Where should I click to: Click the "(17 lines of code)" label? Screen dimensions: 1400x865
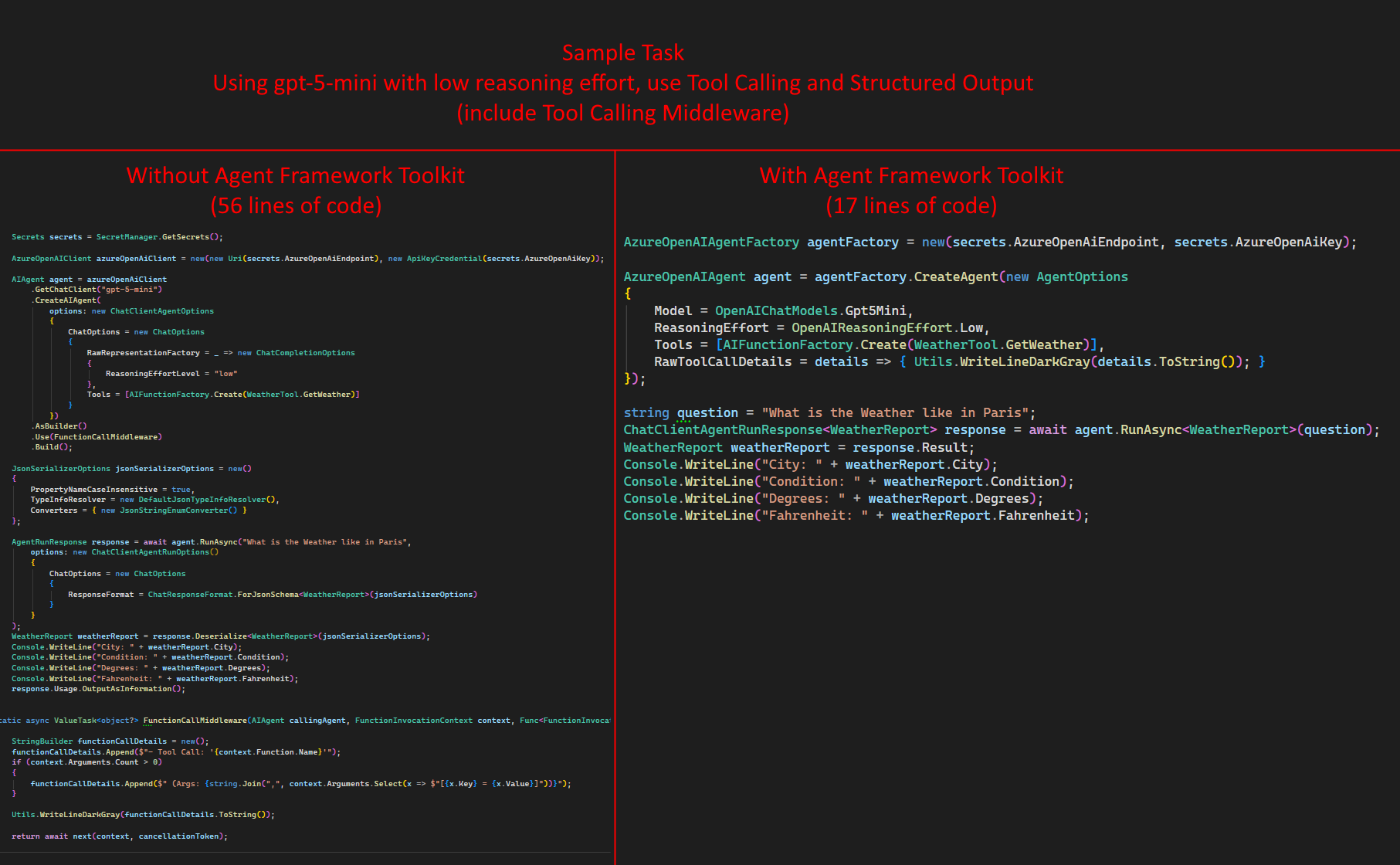point(911,205)
